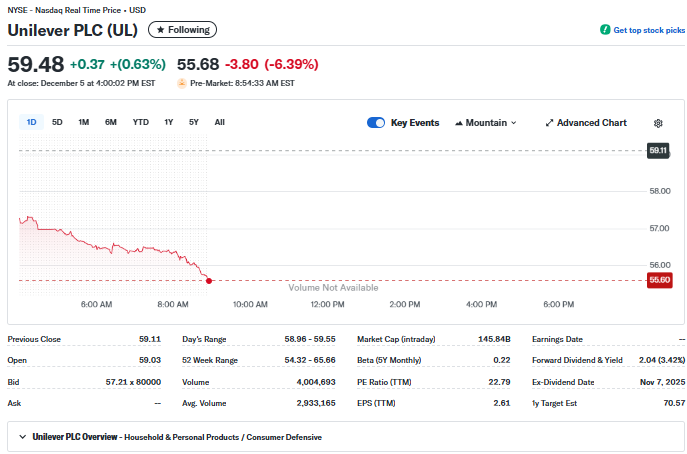687x454 pixels.
Task: Choose the 5Y chart range
Action: (194, 122)
